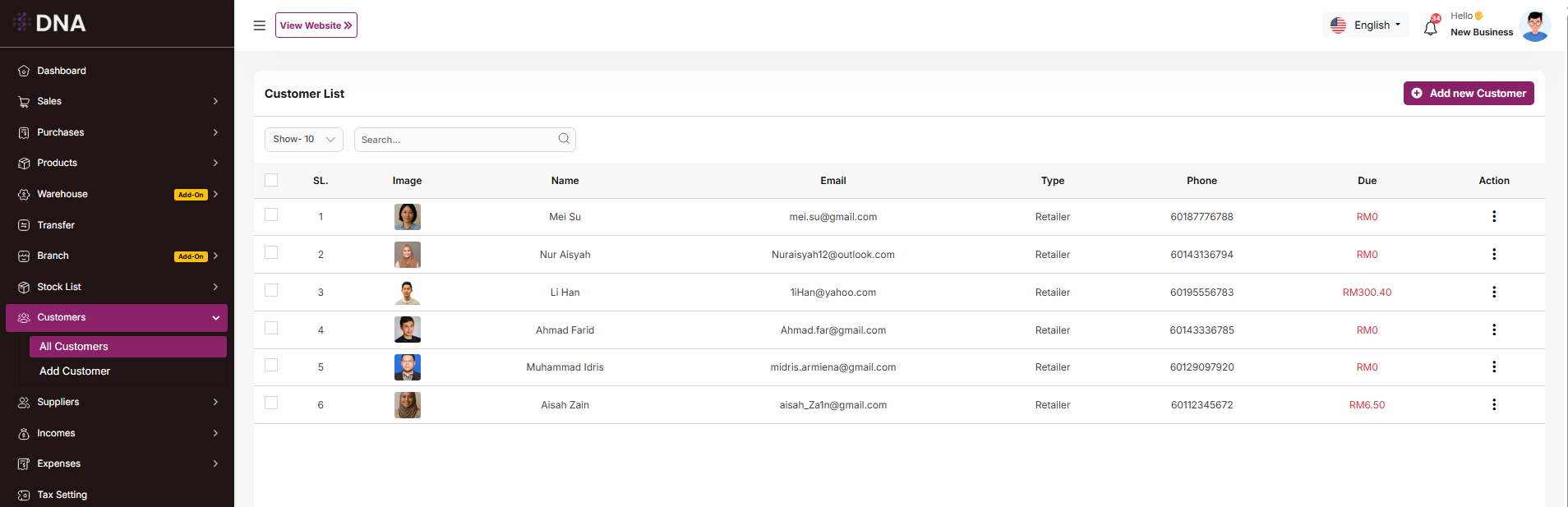Open the action menu for Mei Su
The height and width of the screenshot is (507, 1568).
1493,216
